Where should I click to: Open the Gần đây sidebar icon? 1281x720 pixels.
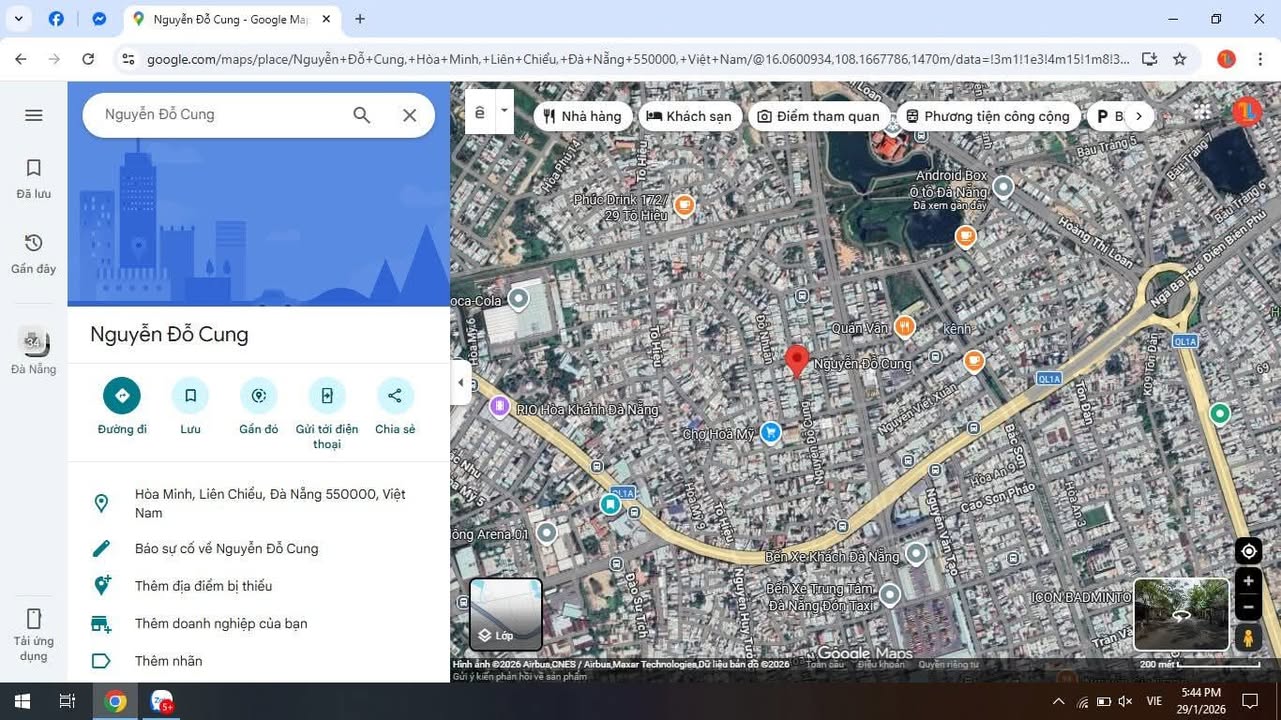coord(33,243)
